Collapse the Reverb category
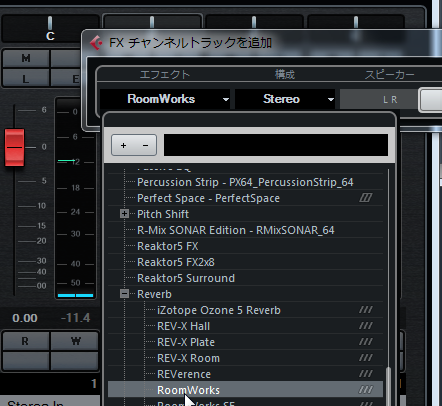This screenshot has height=406, width=442. click(x=124, y=294)
